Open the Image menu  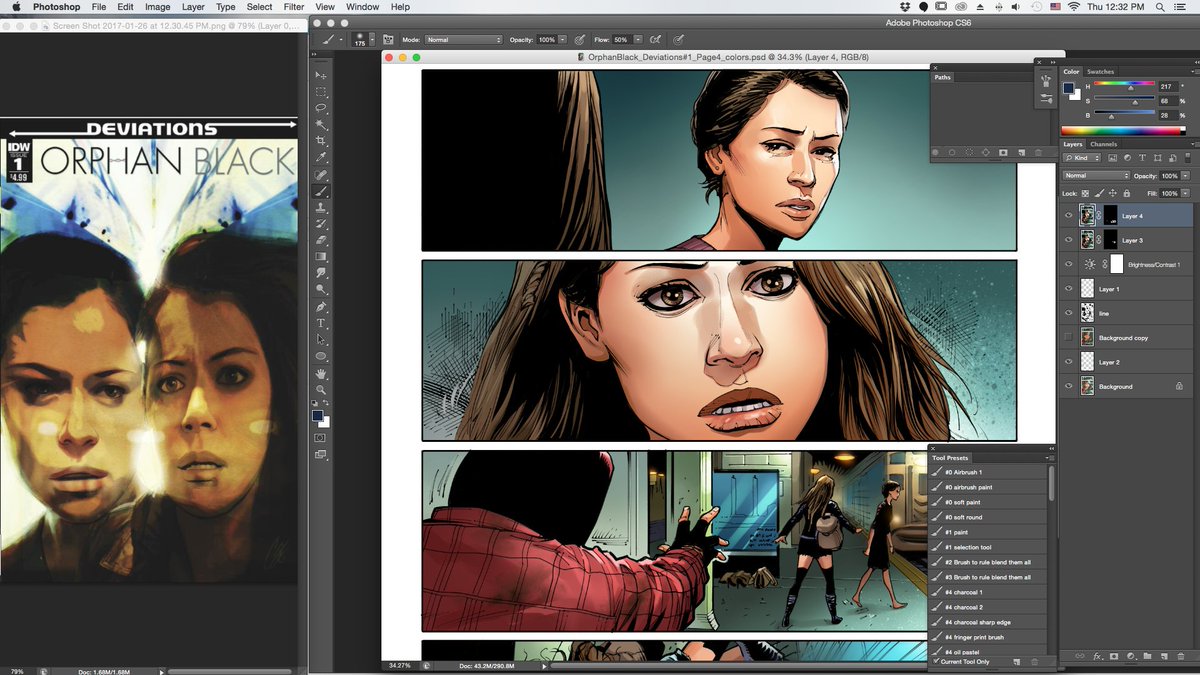[157, 7]
